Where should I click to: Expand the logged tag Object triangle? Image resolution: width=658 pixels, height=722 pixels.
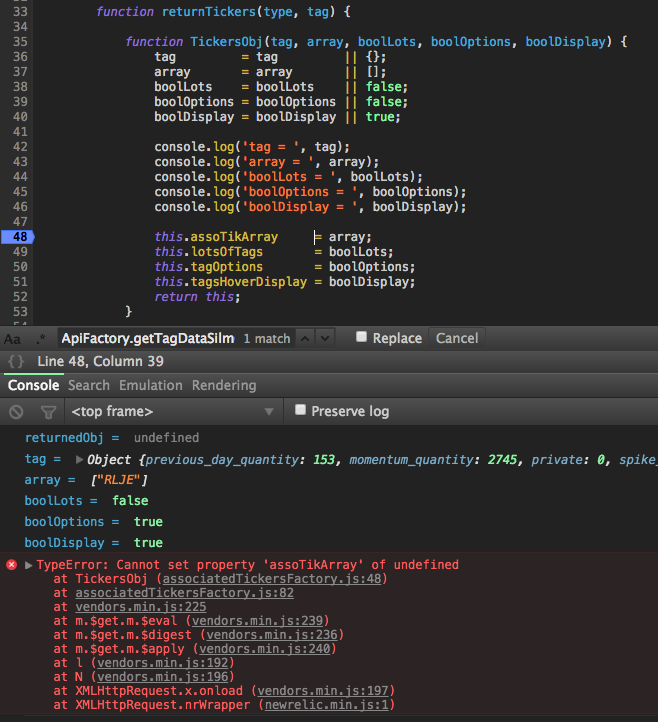[x=79, y=460]
